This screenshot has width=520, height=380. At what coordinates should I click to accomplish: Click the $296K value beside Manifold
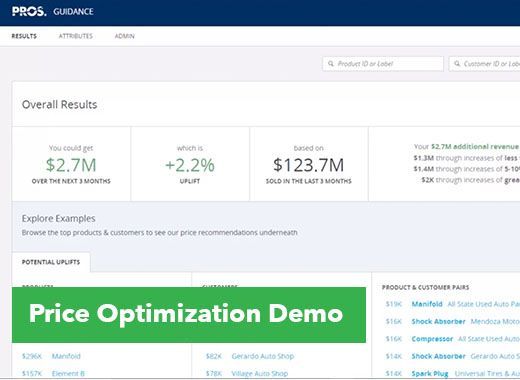click(x=32, y=356)
